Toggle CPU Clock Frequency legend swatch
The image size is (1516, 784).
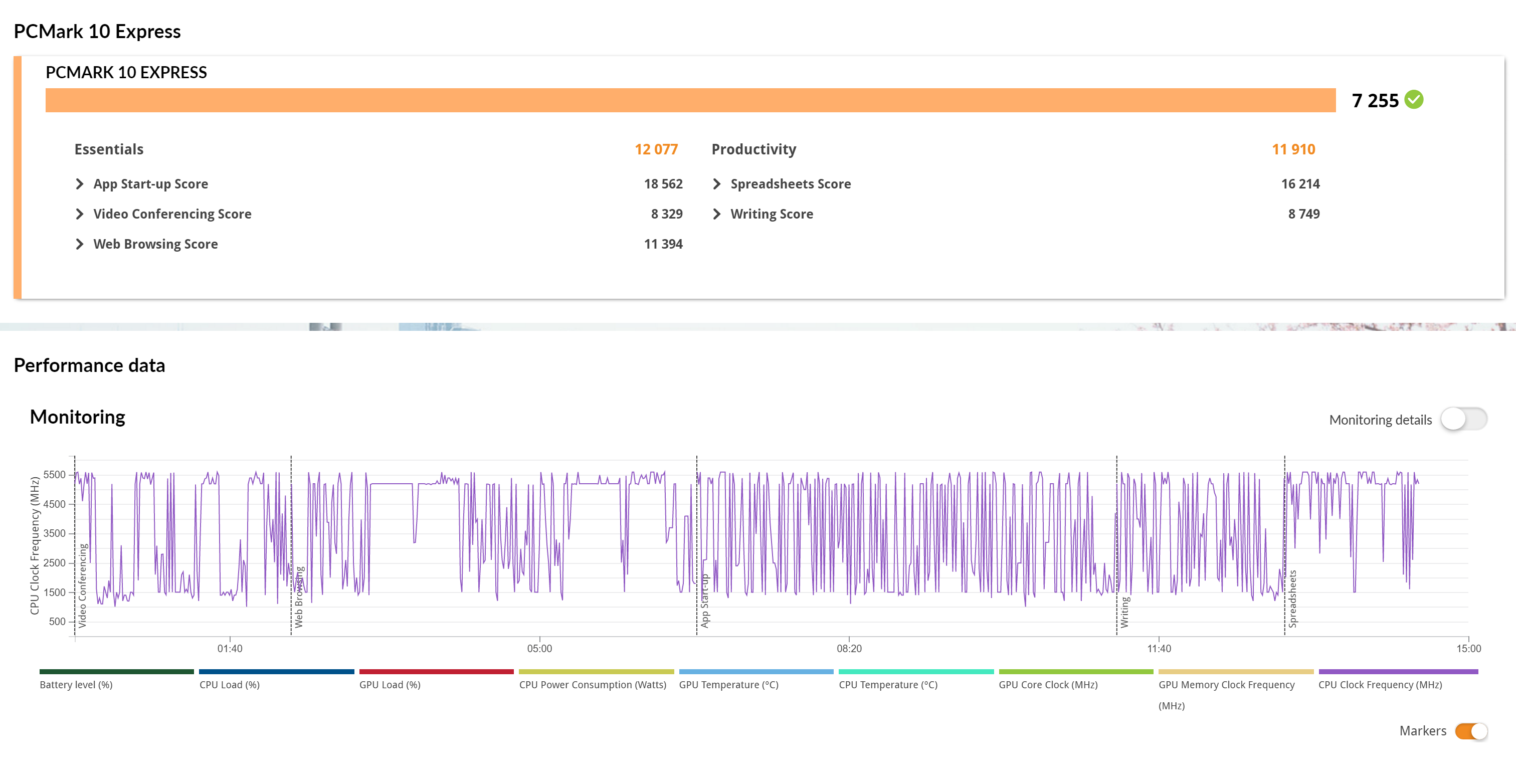[1398, 672]
